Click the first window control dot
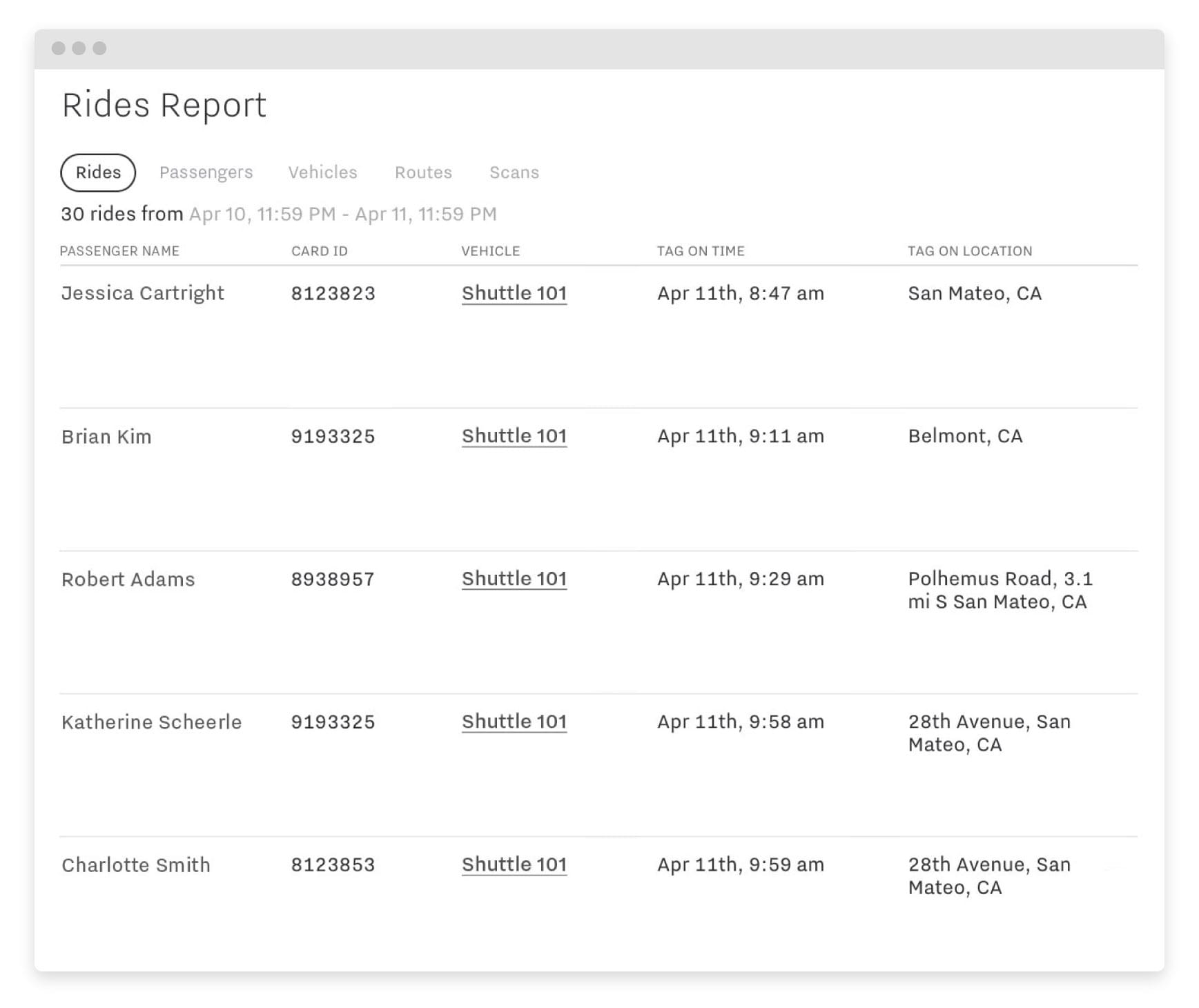1199x1008 pixels. 59,48
